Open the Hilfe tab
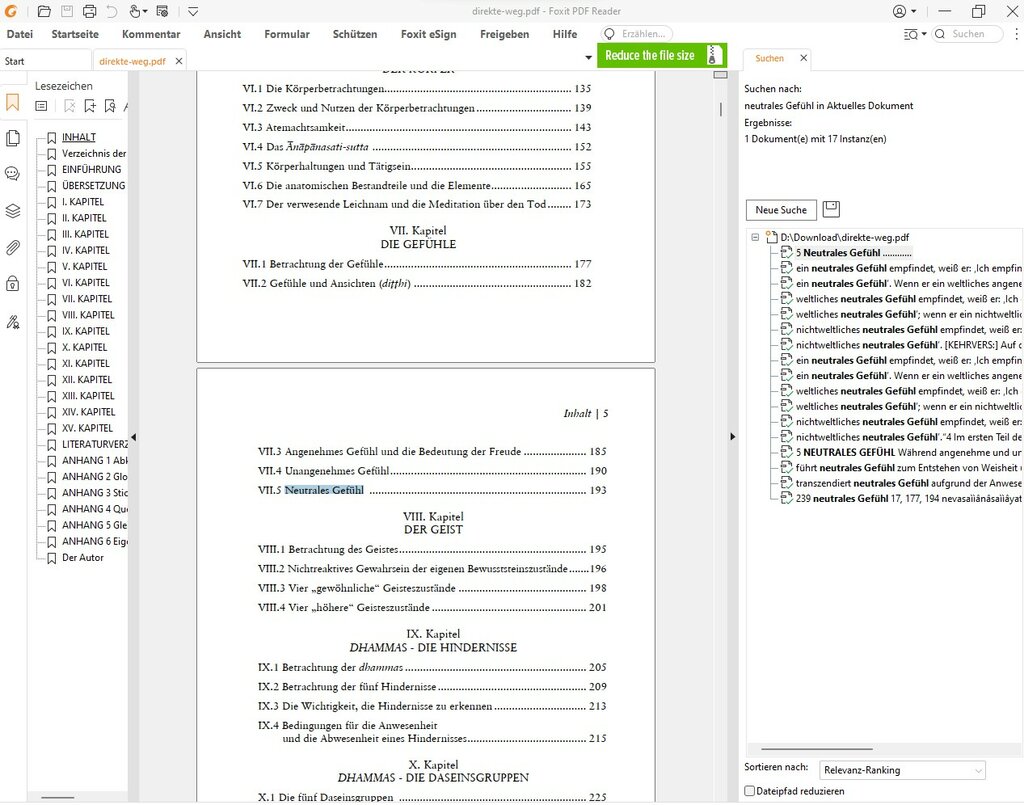This screenshot has height=805, width=1024. tap(565, 34)
